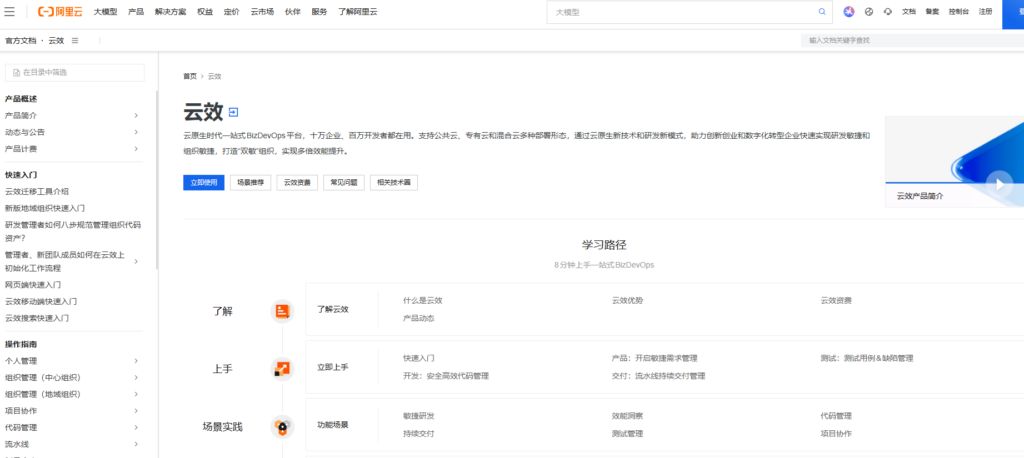Click the orange 了解 step icon

pyautogui.click(x=282, y=311)
